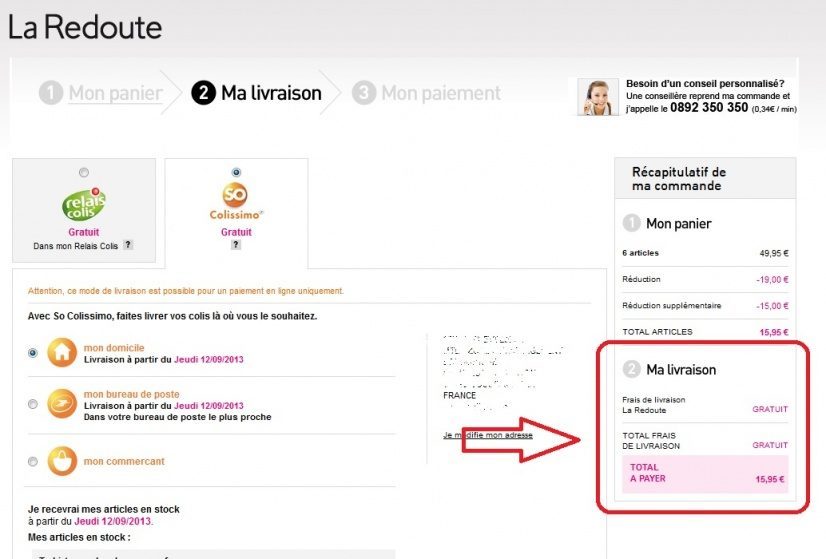
Task: Select the So Colissimo radio button
Action: 236,172
